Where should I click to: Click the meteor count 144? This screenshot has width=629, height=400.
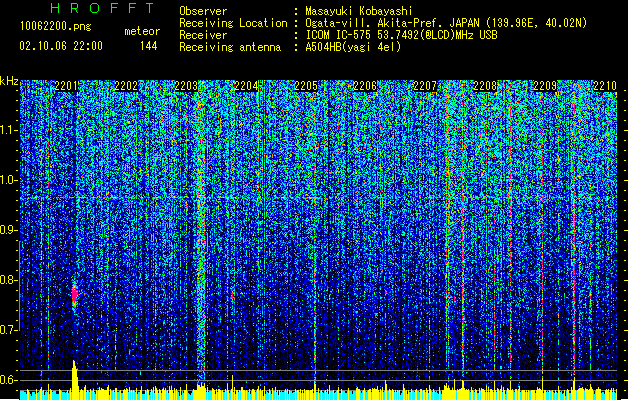pos(148,46)
